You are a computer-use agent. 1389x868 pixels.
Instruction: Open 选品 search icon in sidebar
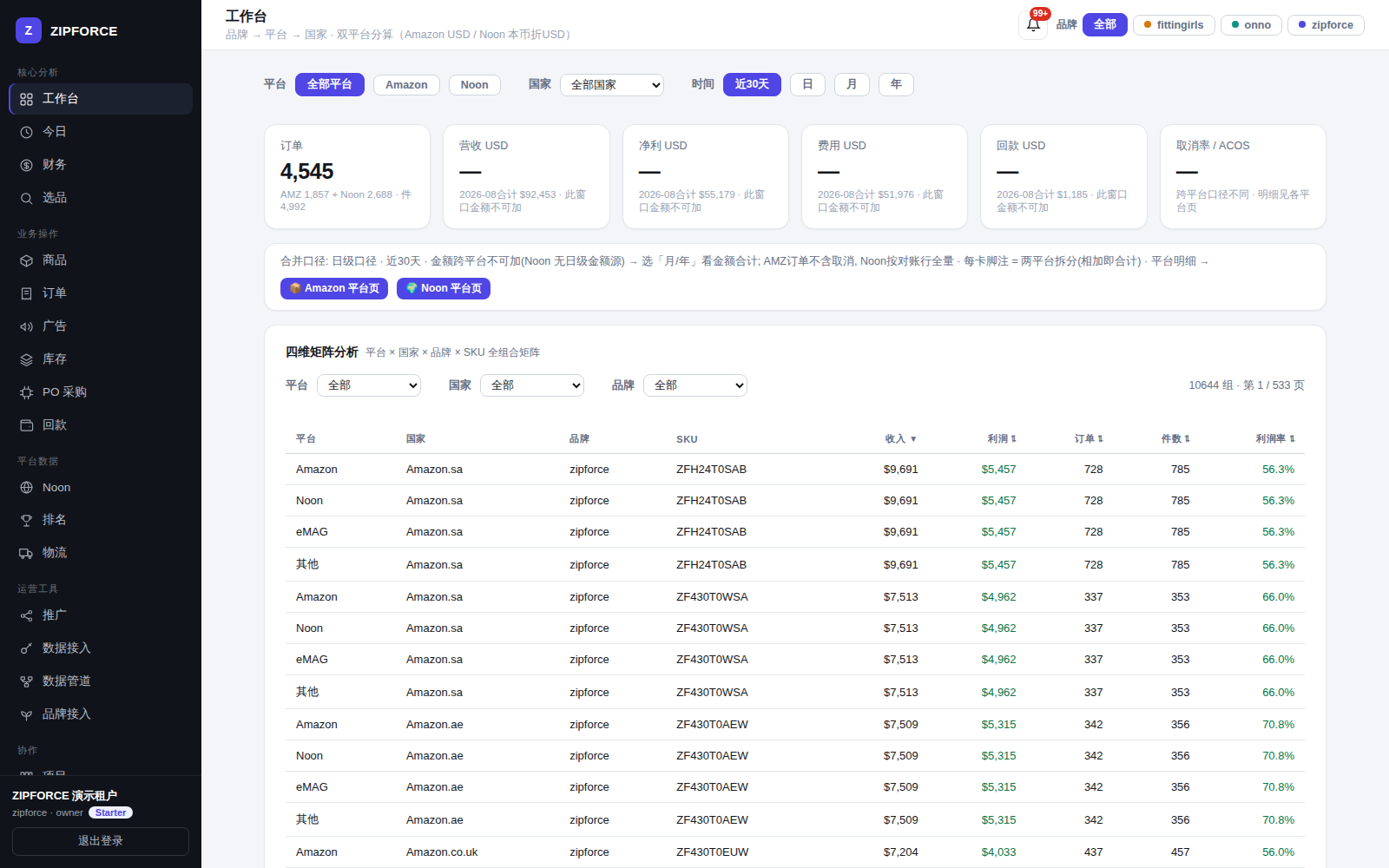(27, 198)
